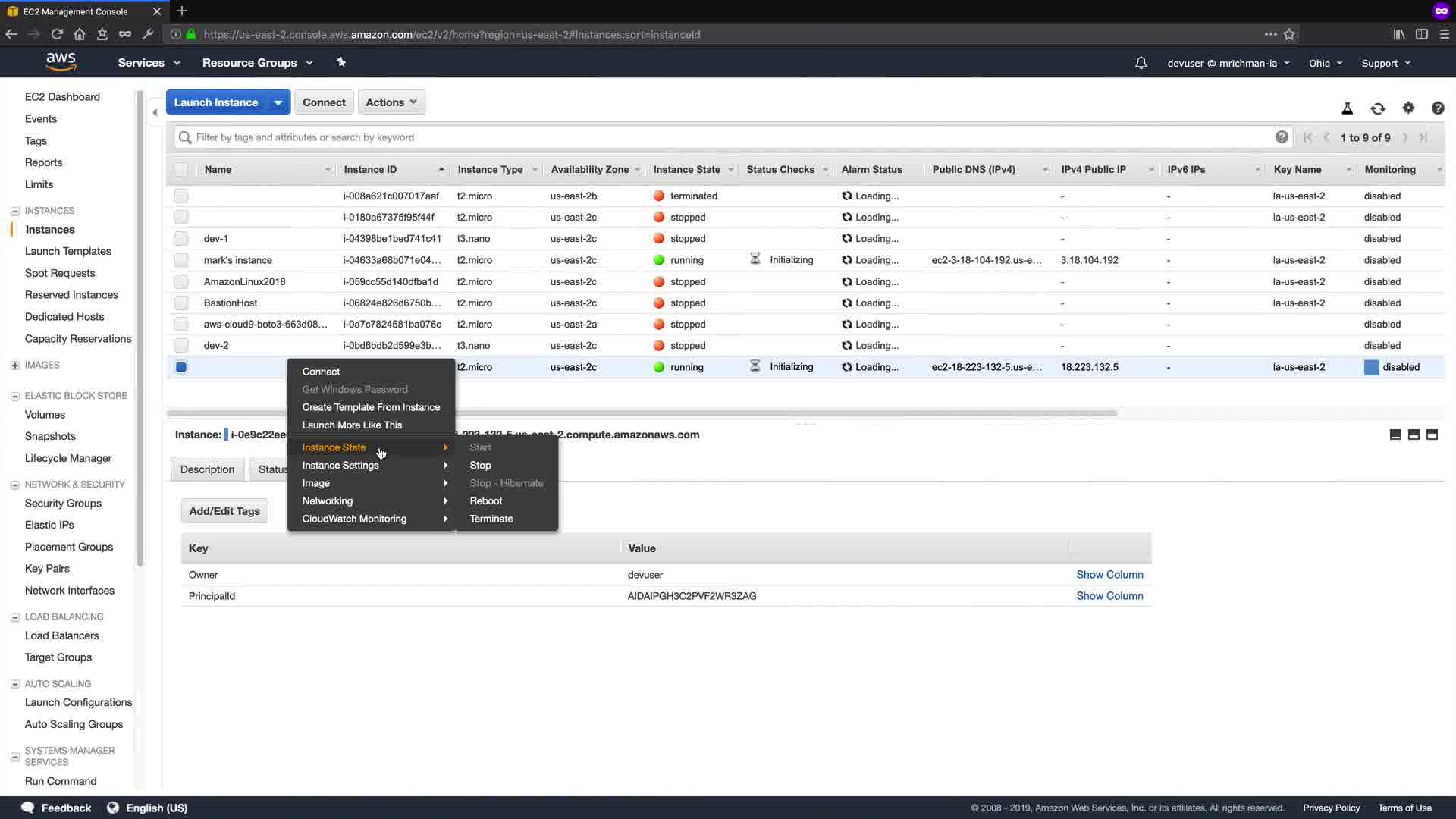Image resolution: width=1456 pixels, height=819 pixels.
Task: Expand the IMAGES section in sidebar
Action: (15, 366)
